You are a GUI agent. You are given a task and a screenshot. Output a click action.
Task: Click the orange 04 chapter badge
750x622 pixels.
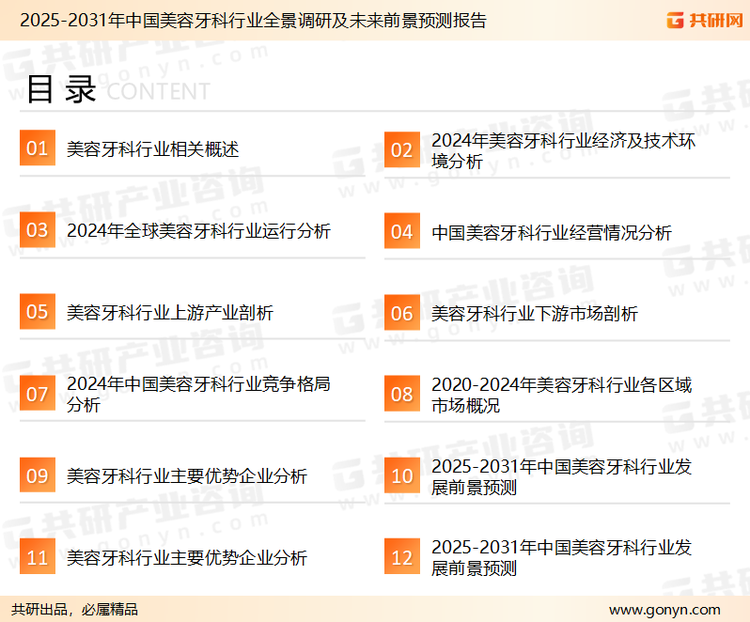point(402,231)
